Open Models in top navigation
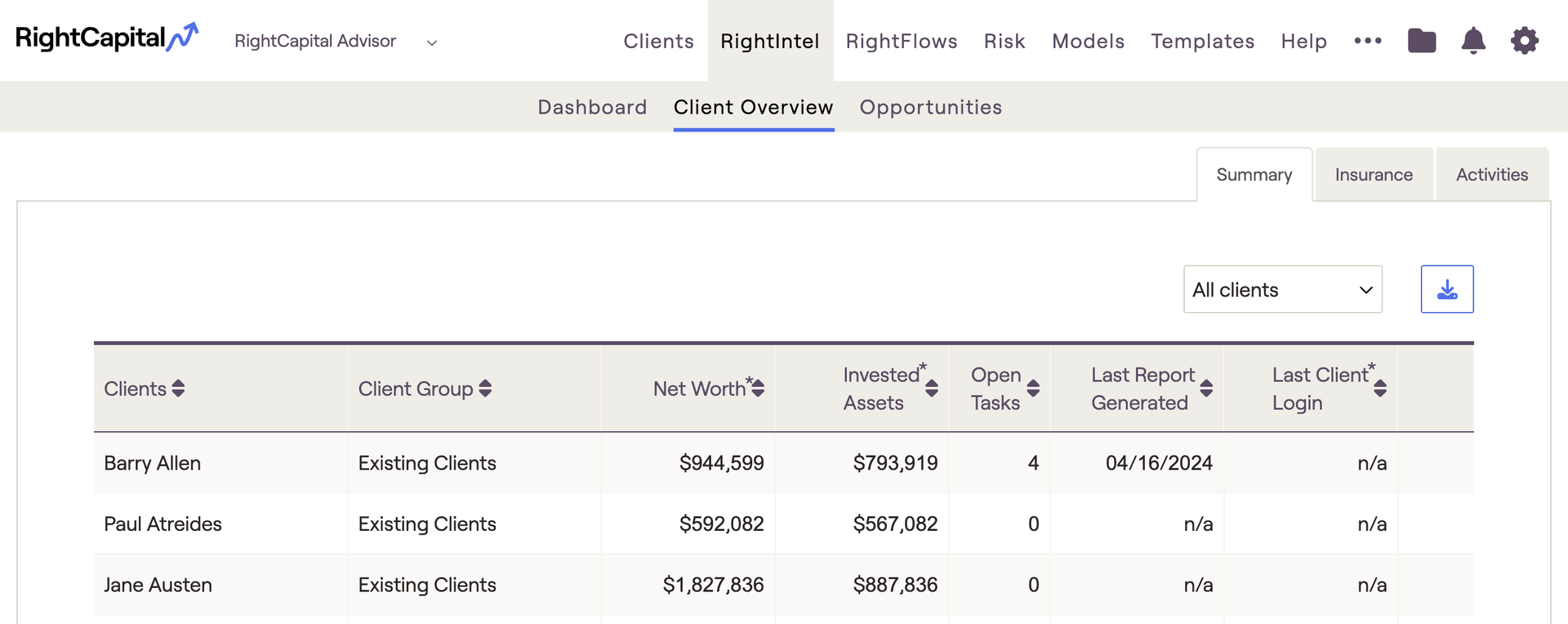 (x=1088, y=41)
